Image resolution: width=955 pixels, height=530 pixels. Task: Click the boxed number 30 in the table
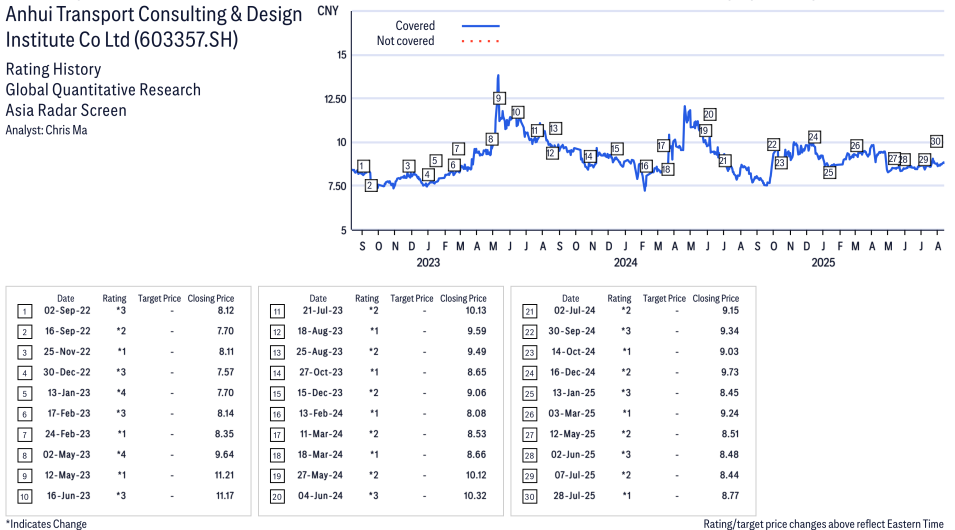pyautogui.click(x=529, y=496)
